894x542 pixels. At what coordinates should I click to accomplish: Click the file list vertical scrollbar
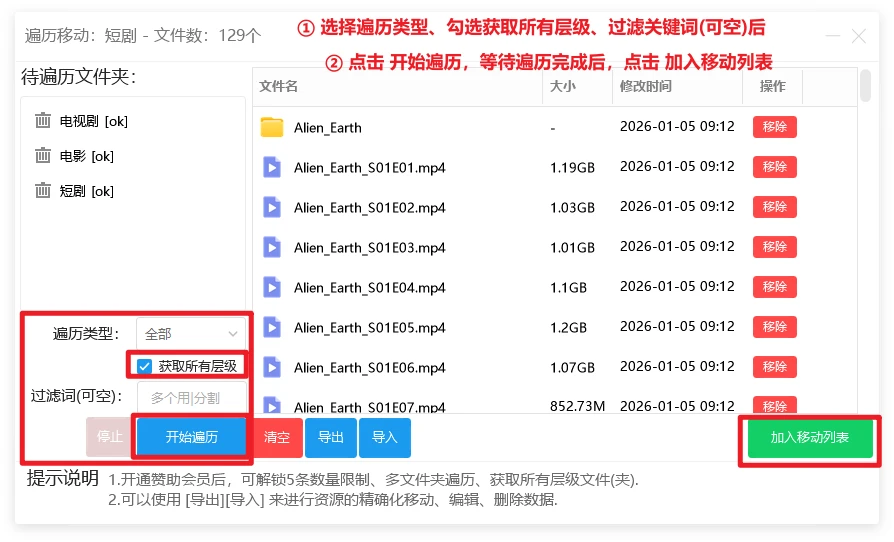865,87
